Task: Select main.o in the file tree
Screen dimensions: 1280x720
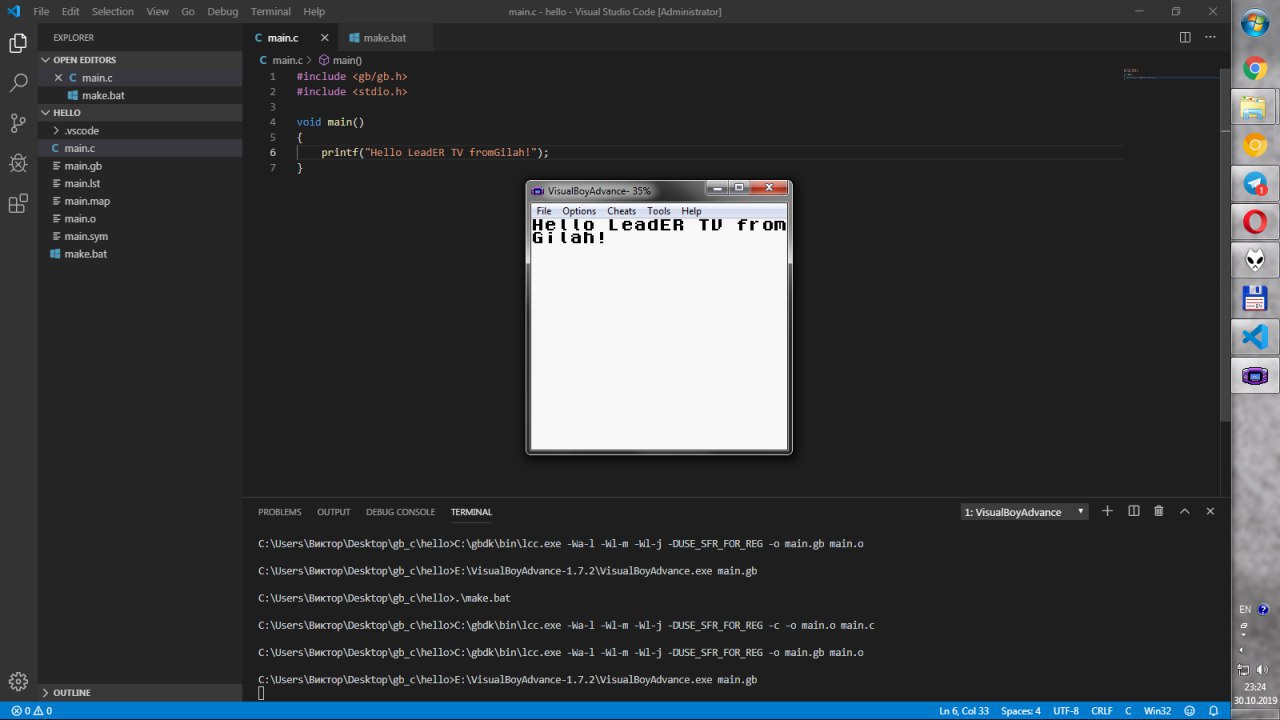Action: (x=140, y=219)
